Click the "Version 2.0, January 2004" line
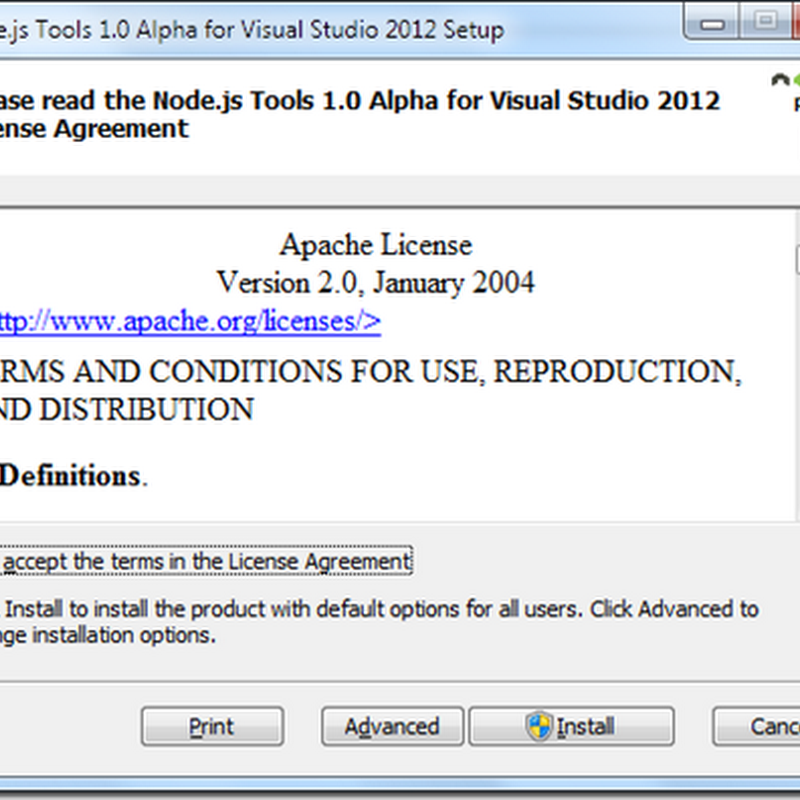The height and width of the screenshot is (800, 800). tap(375, 283)
